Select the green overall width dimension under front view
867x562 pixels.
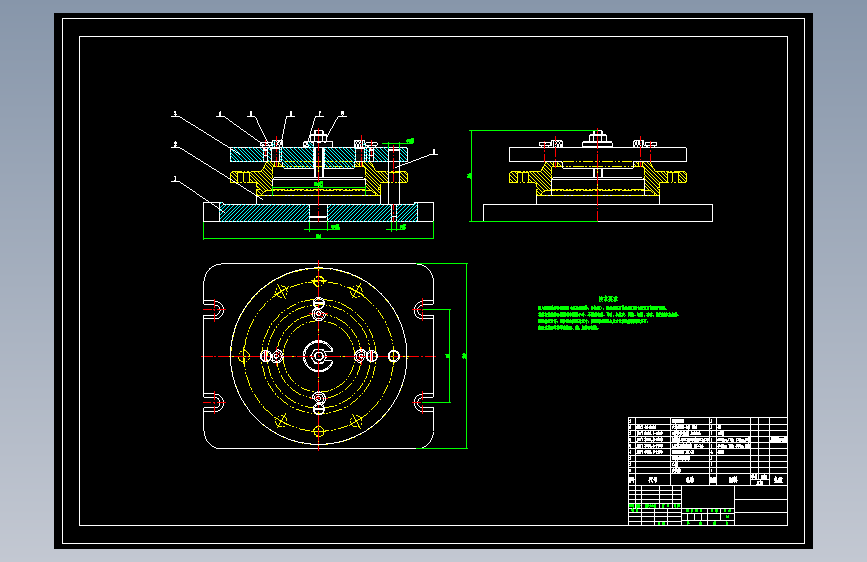click(x=318, y=238)
